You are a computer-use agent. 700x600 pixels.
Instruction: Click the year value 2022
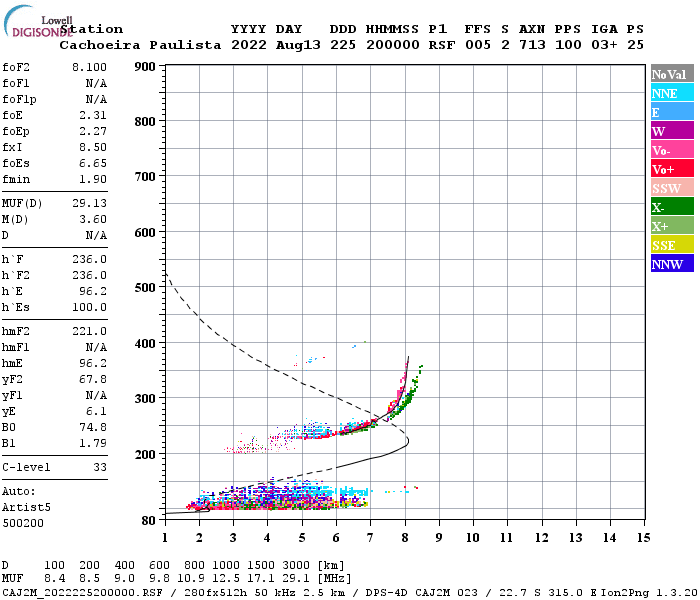click(x=249, y=45)
